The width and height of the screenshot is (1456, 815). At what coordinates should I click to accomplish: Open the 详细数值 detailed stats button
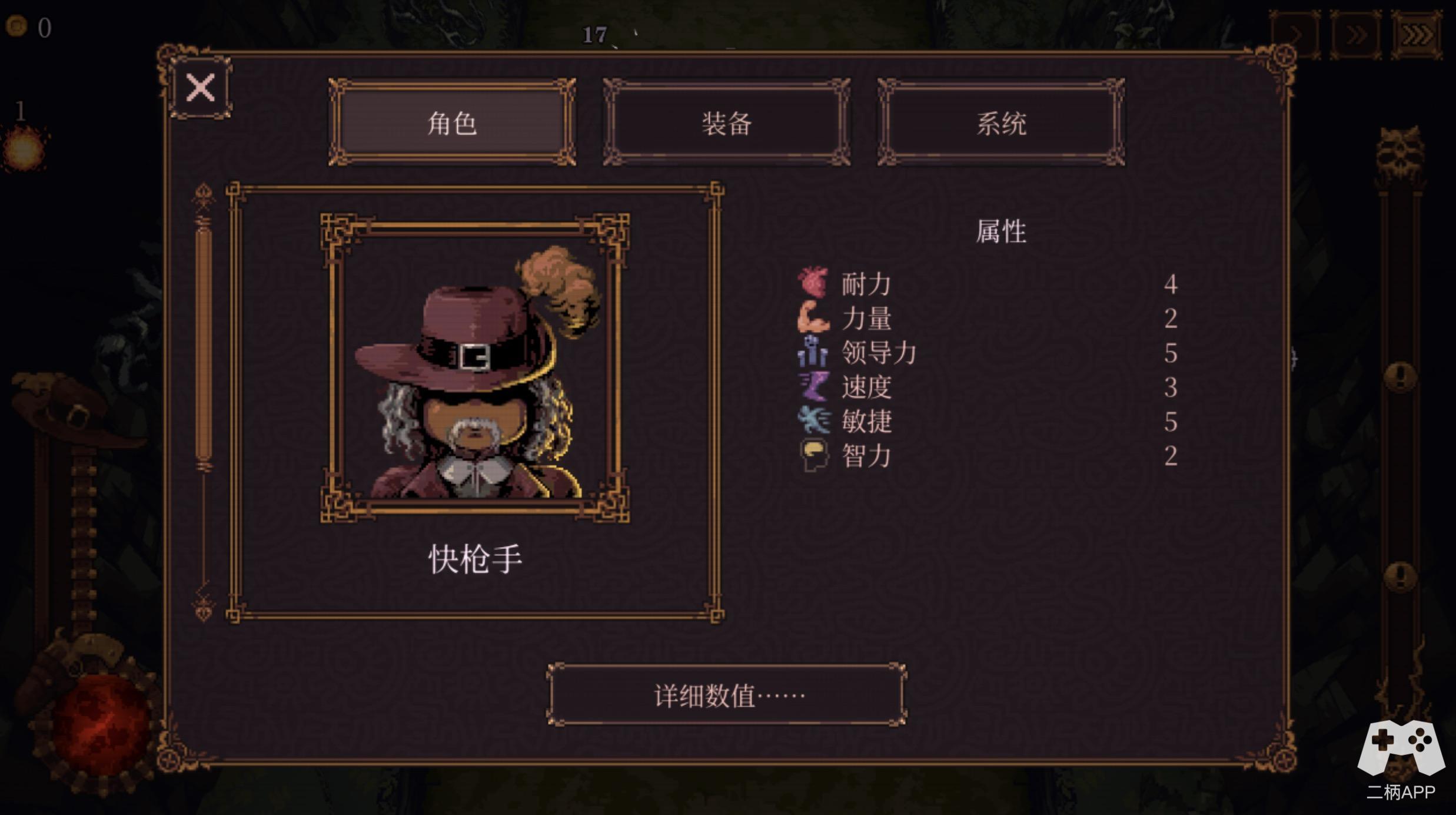tap(727, 695)
